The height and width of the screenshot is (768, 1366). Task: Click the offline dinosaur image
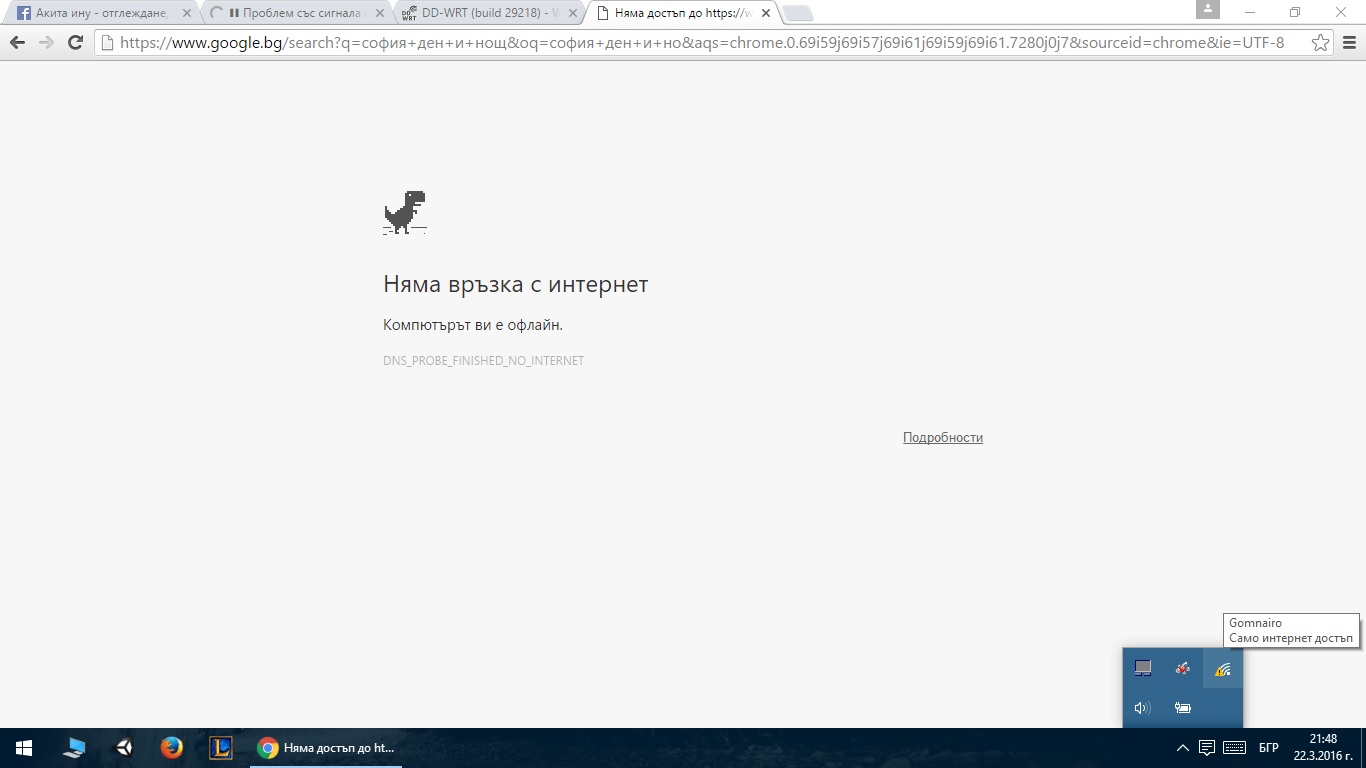[x=405, y=213]
